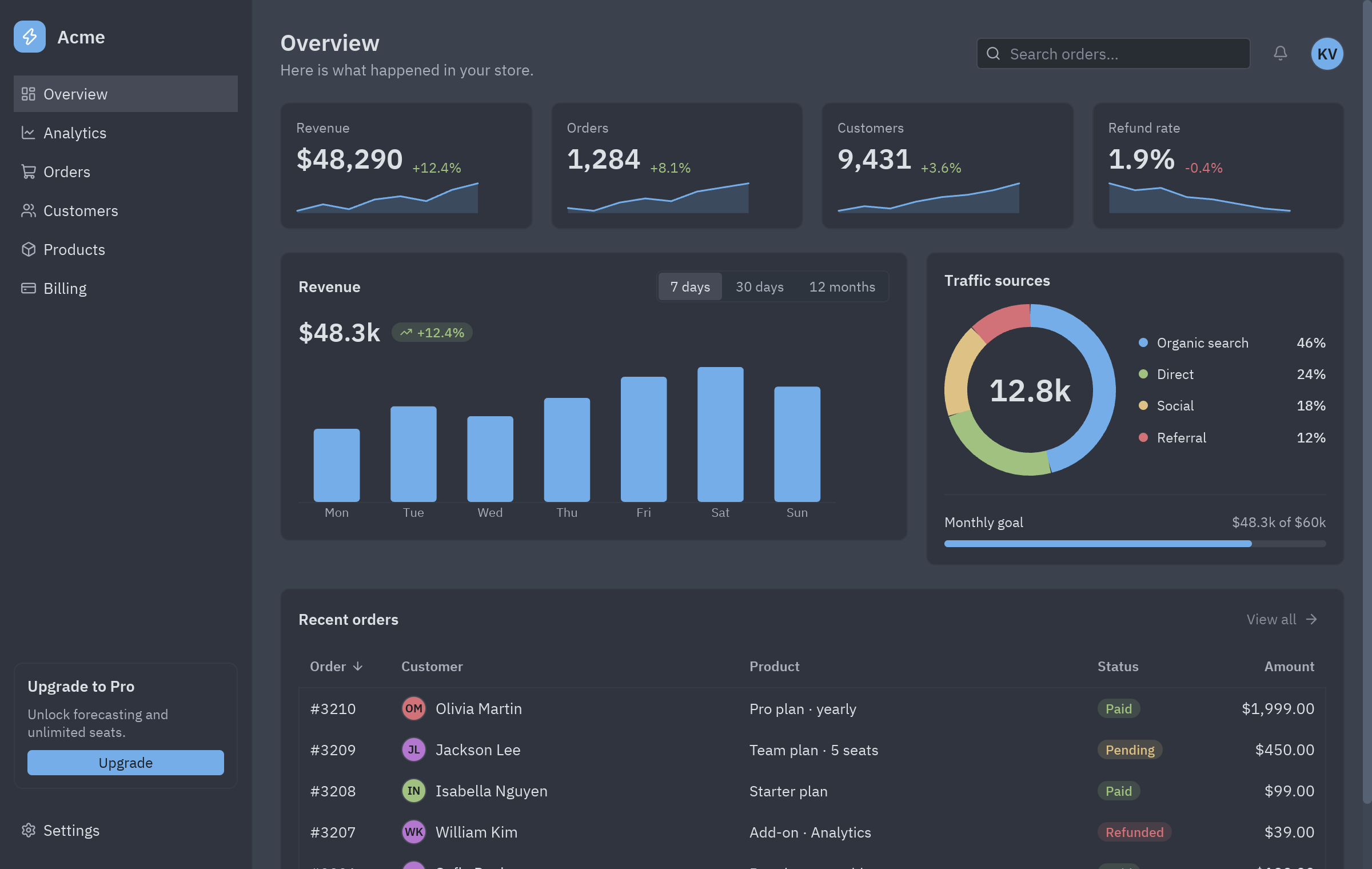
Task: Switch the revenue chart to 30 days
Action: [x=759, y=286]
